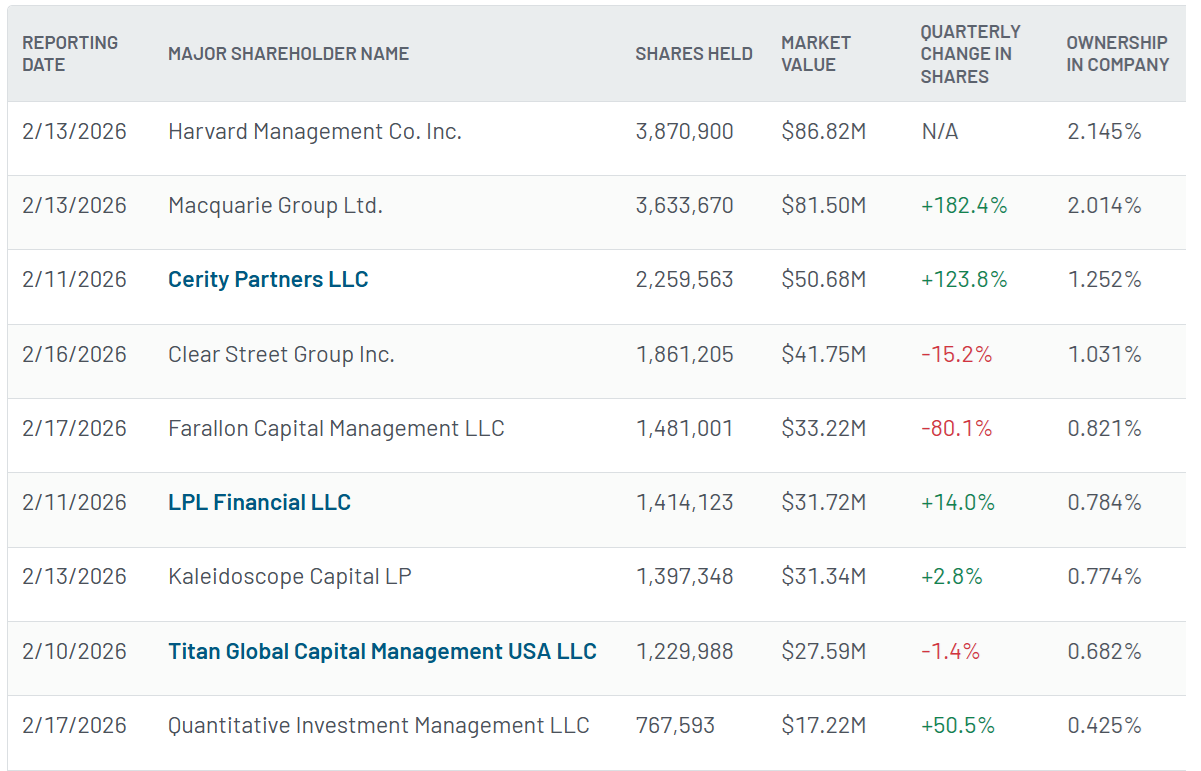This screenshot has height=771, width=1201.
Task: Open the Cerity Partners LLC link
Action: (x=268, y=280)
